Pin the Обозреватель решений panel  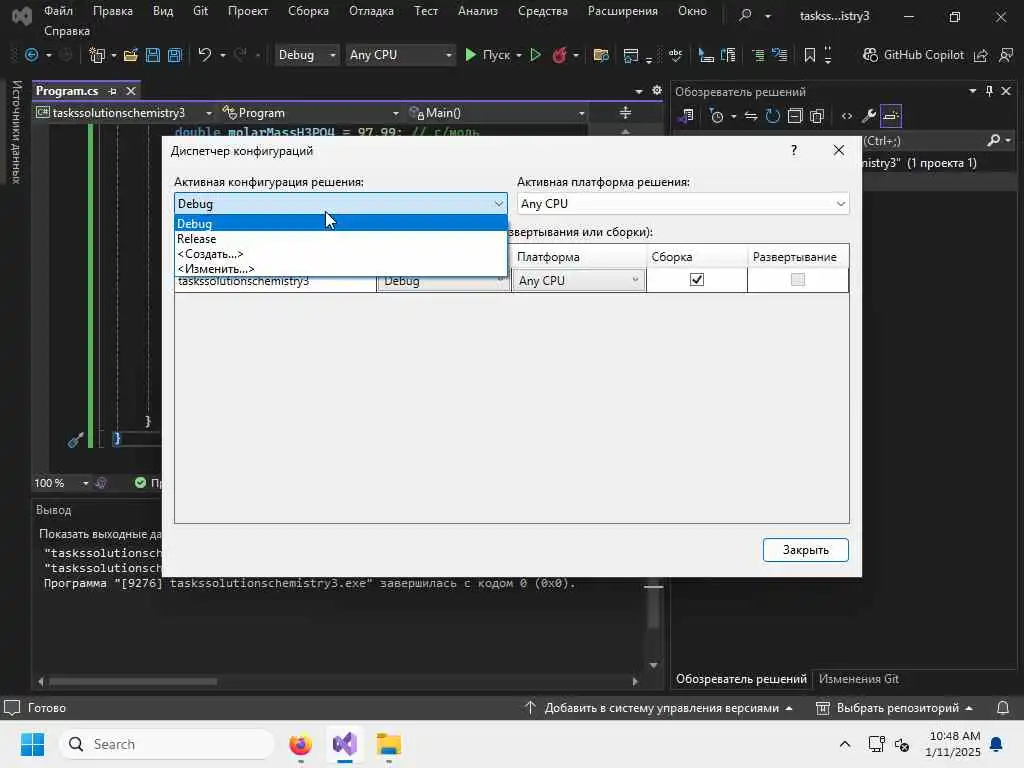[989, 91]
